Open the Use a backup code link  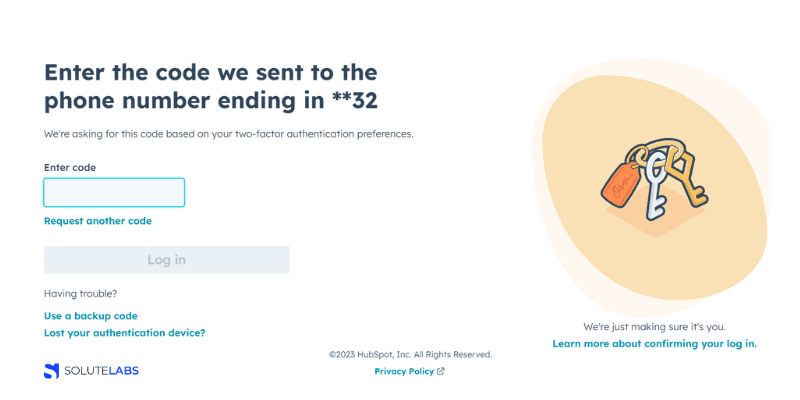click(x=91, y=316)
